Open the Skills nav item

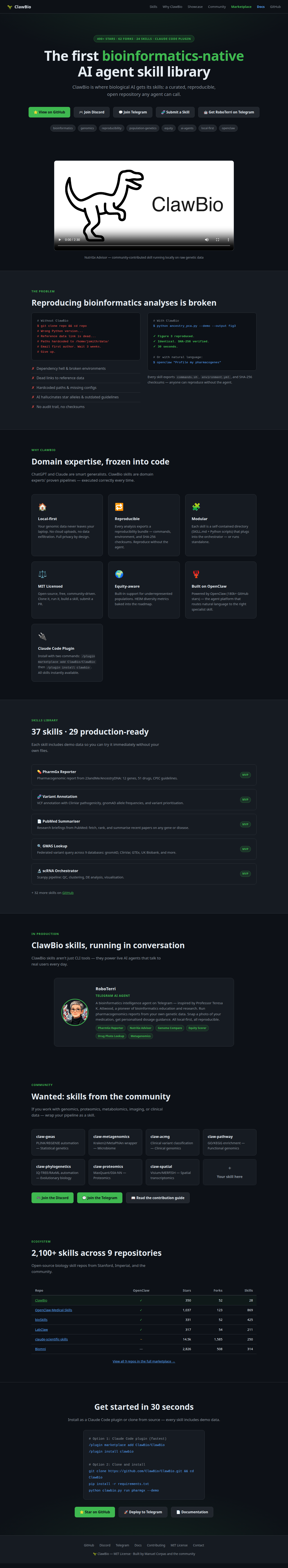pyautogui.click(x=153, y=7)
